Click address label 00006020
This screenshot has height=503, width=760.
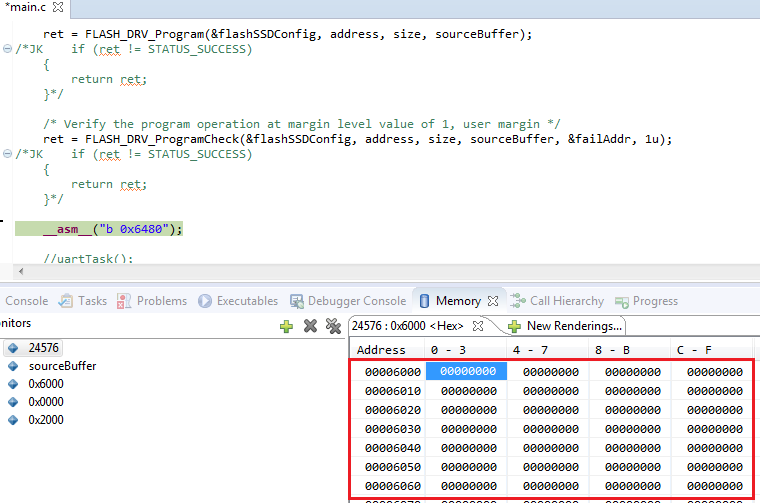click(393, 410)
